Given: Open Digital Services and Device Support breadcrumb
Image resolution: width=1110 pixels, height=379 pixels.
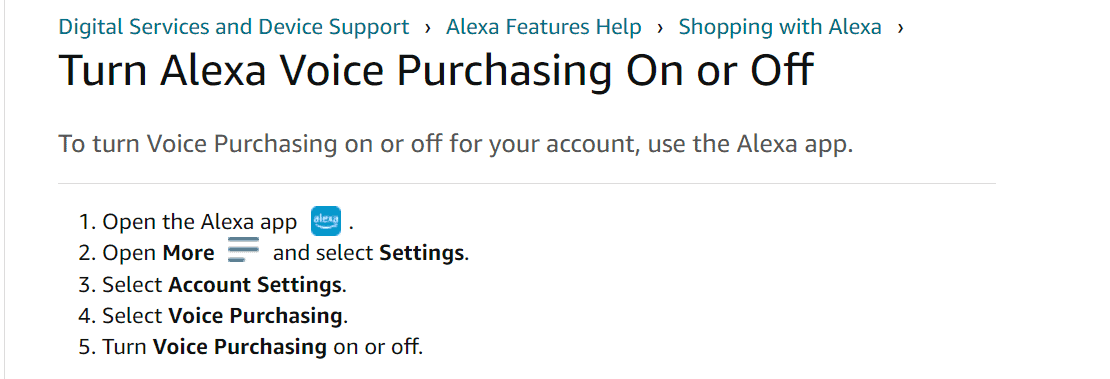Looking at the screenshot, I should tap(234, 28).
